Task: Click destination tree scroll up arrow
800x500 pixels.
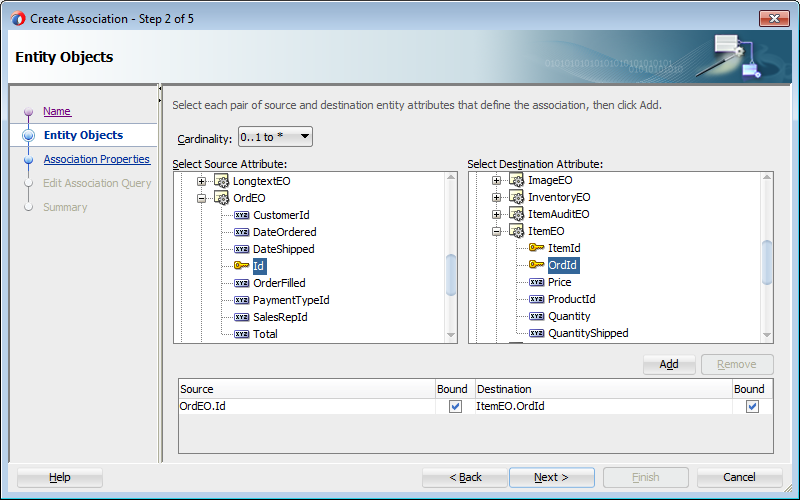Action: click(766, 178)
